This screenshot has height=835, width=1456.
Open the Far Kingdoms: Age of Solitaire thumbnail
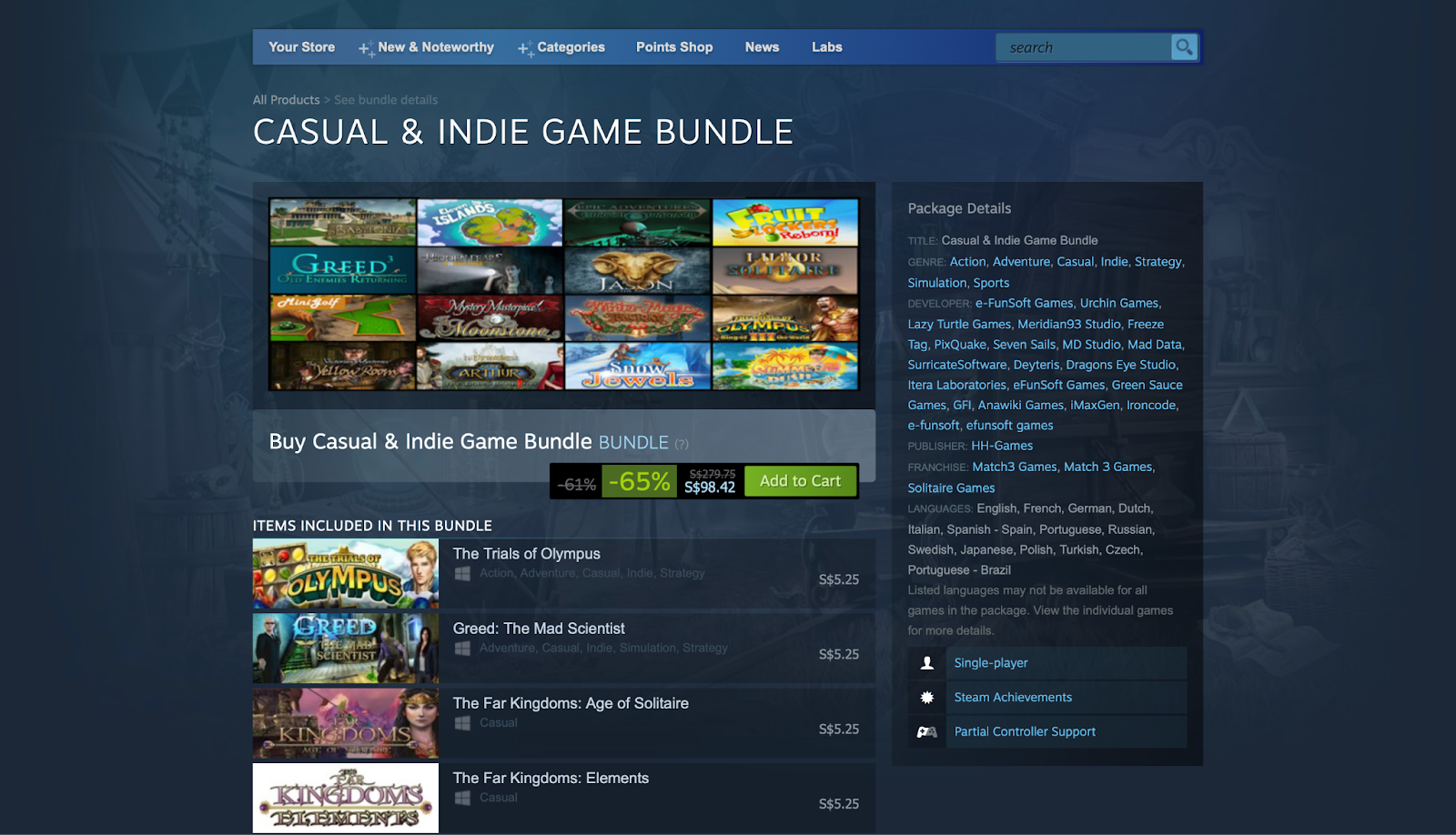[346, 723]
